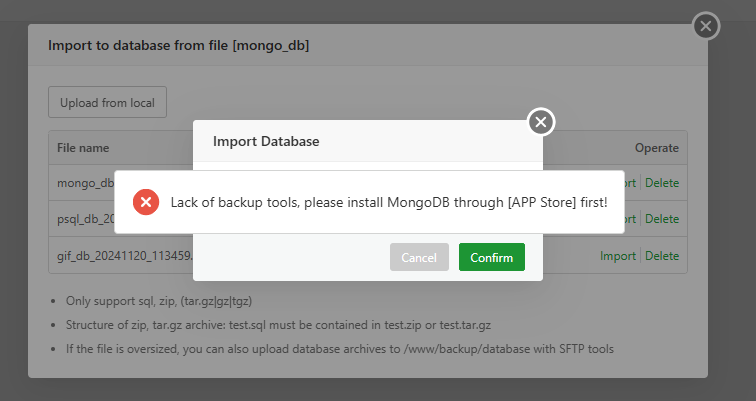Import the gif_db backup file

coord(617,255)
